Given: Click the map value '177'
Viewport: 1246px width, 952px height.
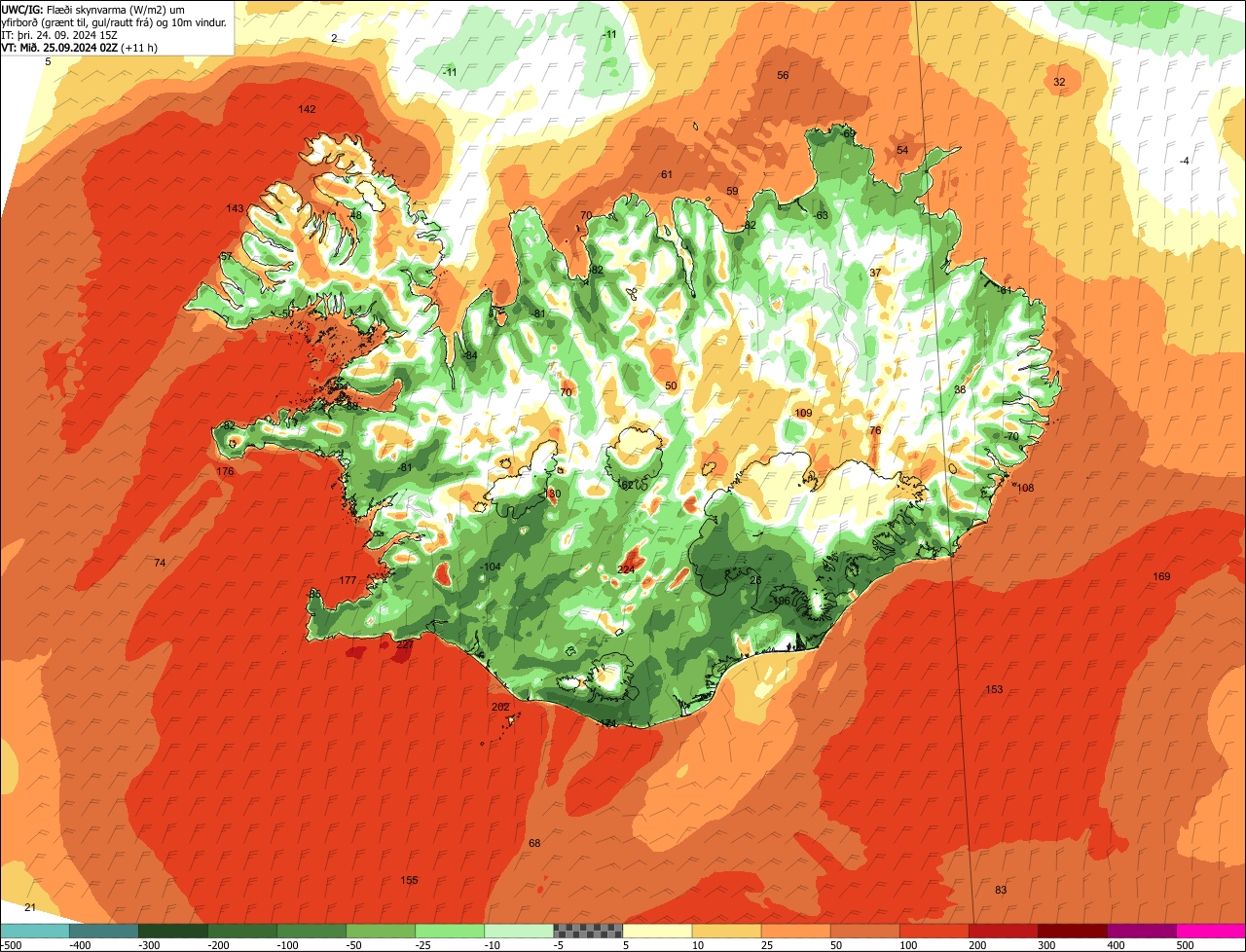Looking at the screenshot, I should pos(348,580).
